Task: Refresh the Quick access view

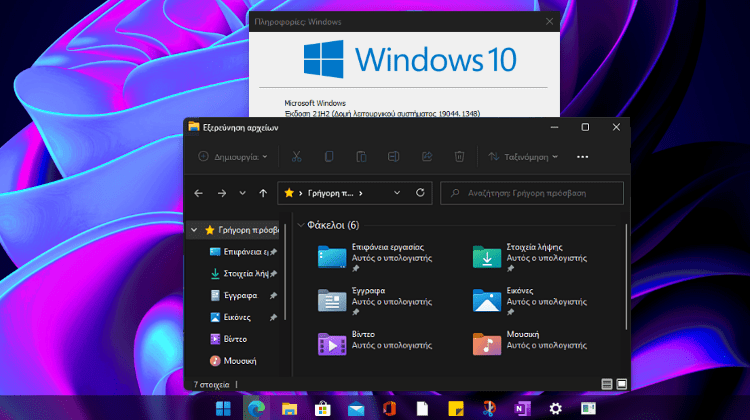Action: click(x=420, y=193)
